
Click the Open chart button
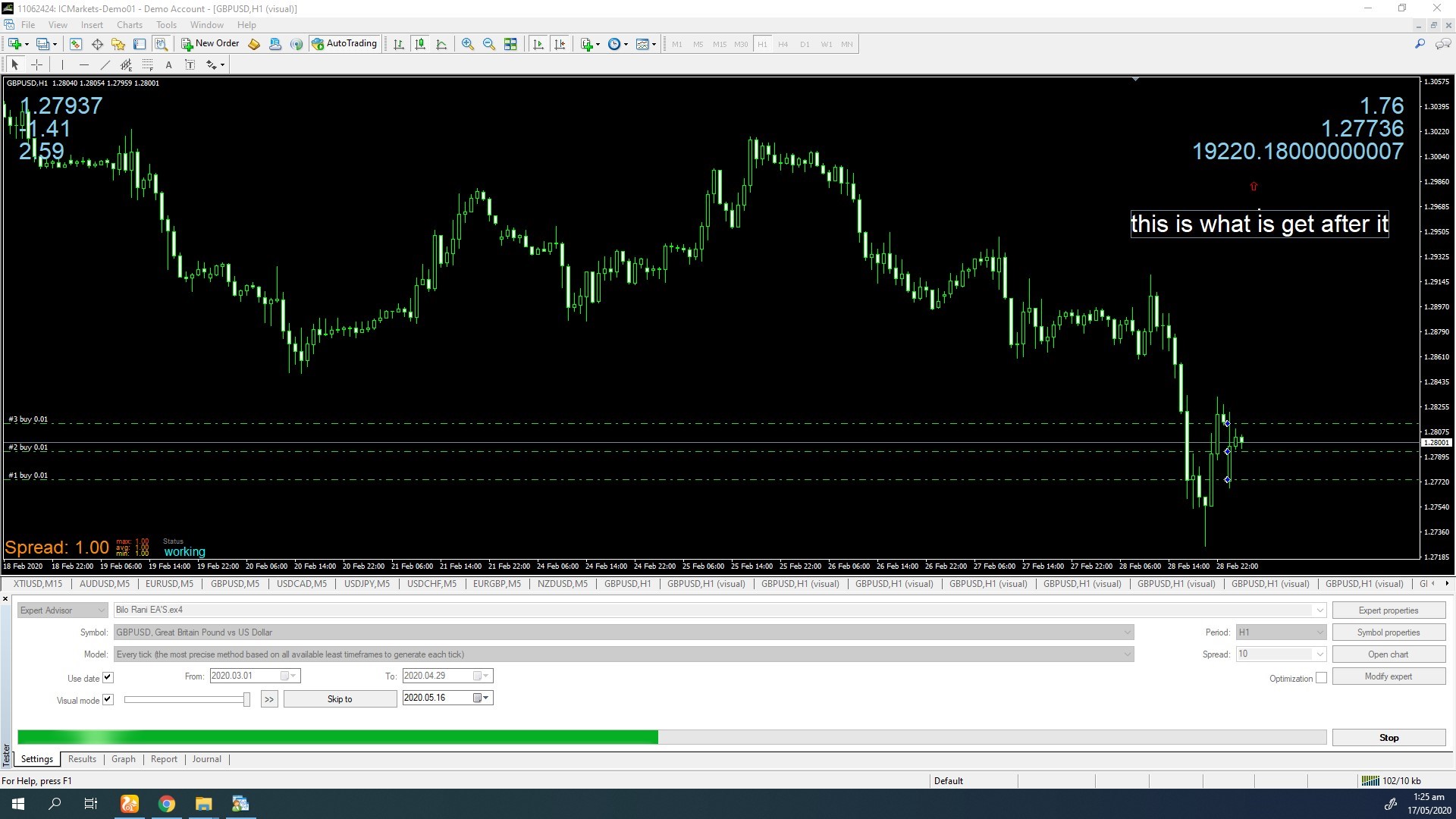pos(1389,654)
